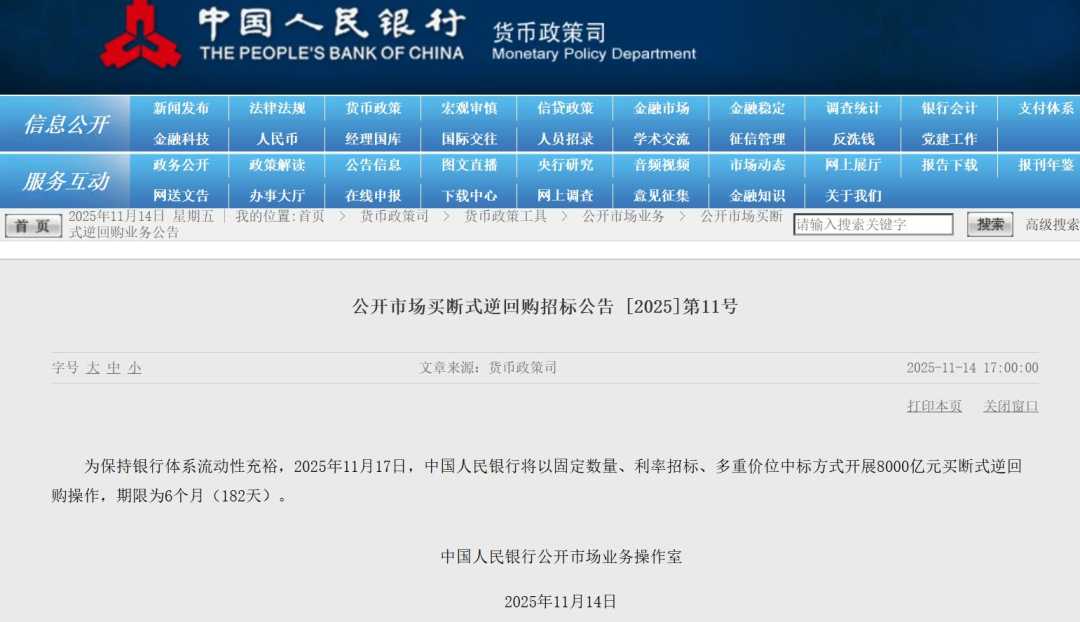Open 新闻发布 menu item
The image size is (1080, 622).
point(180,108)
